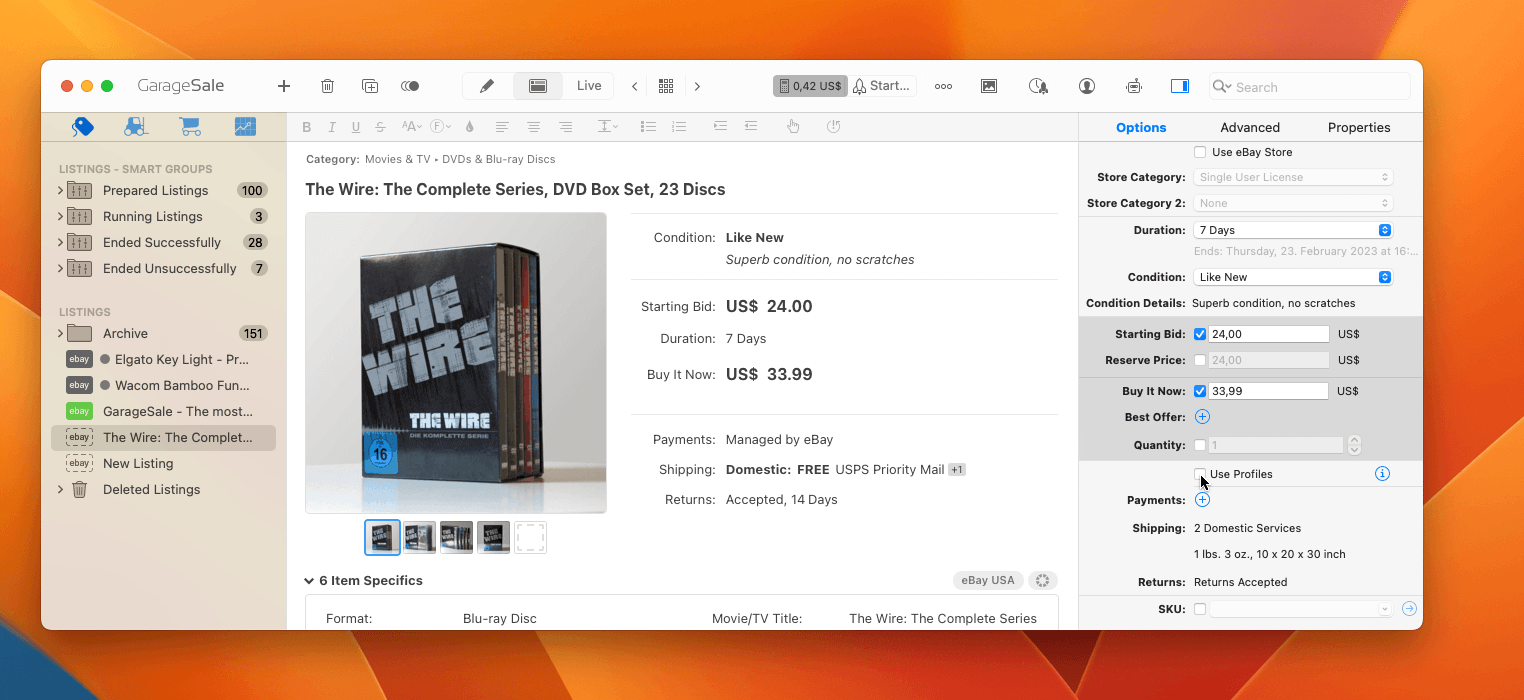Insert a numbered list
Viewport: 1524px width, 700px height.
point(679,127)
